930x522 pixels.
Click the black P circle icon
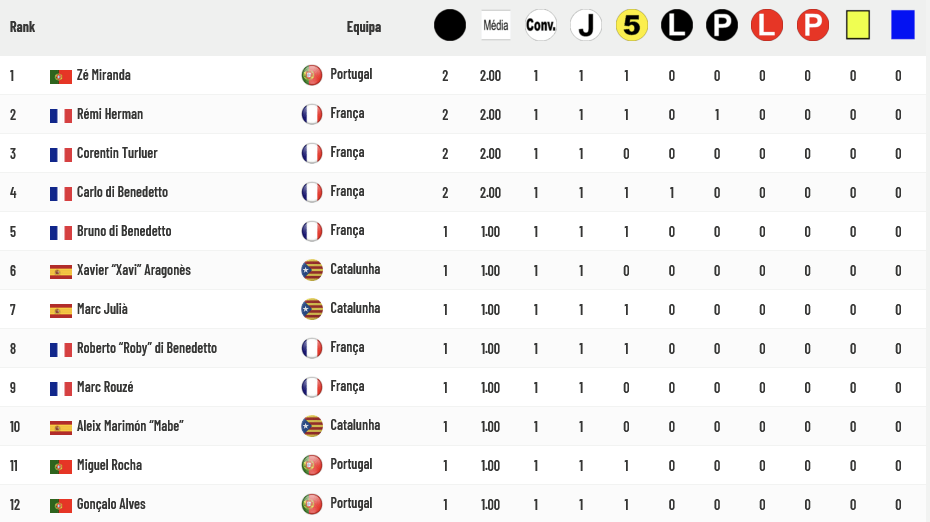tap(722, 26)
